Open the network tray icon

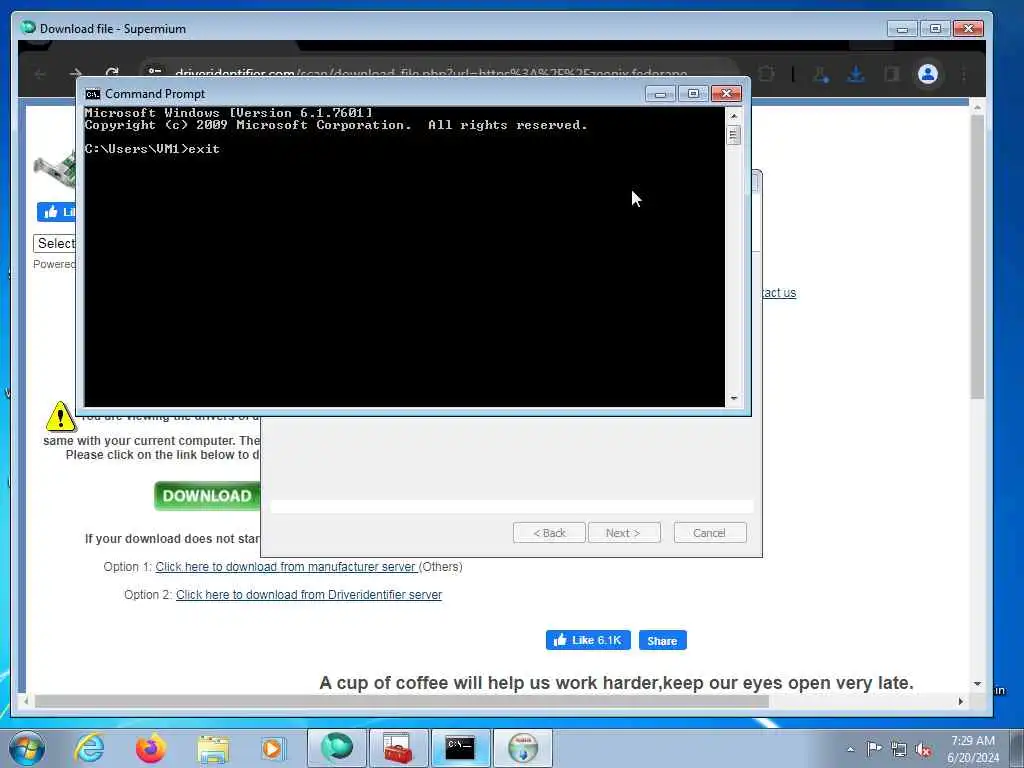click(x=899, y=749)
